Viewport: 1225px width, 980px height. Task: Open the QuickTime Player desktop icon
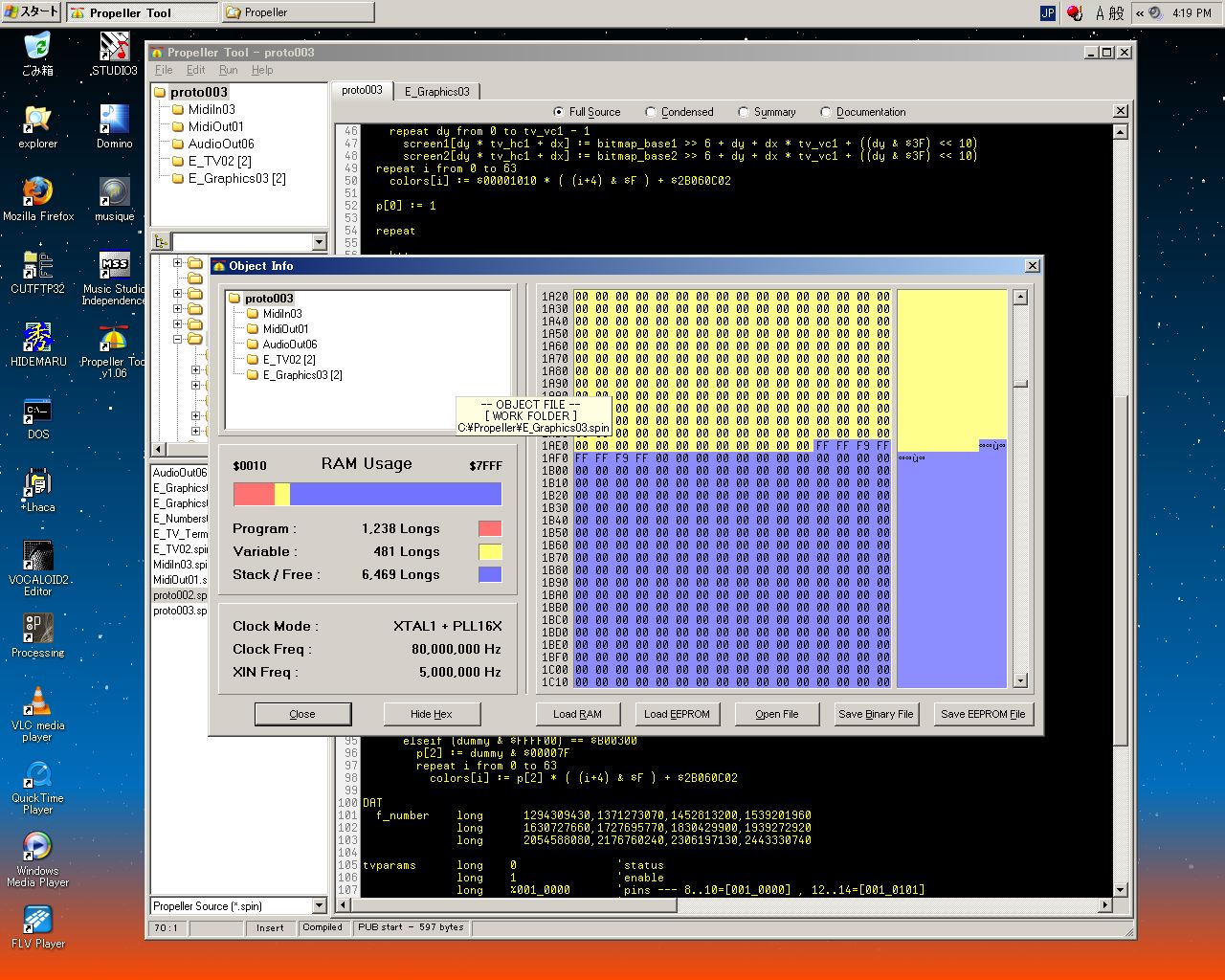37,774
